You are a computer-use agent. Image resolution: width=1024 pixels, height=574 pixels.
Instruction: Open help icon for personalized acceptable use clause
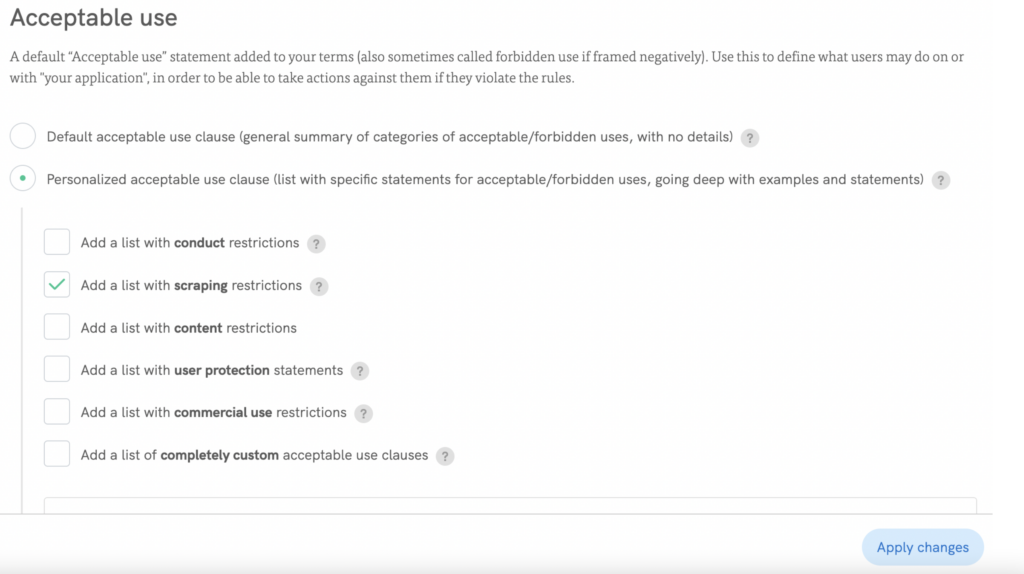tap(940, 181)
